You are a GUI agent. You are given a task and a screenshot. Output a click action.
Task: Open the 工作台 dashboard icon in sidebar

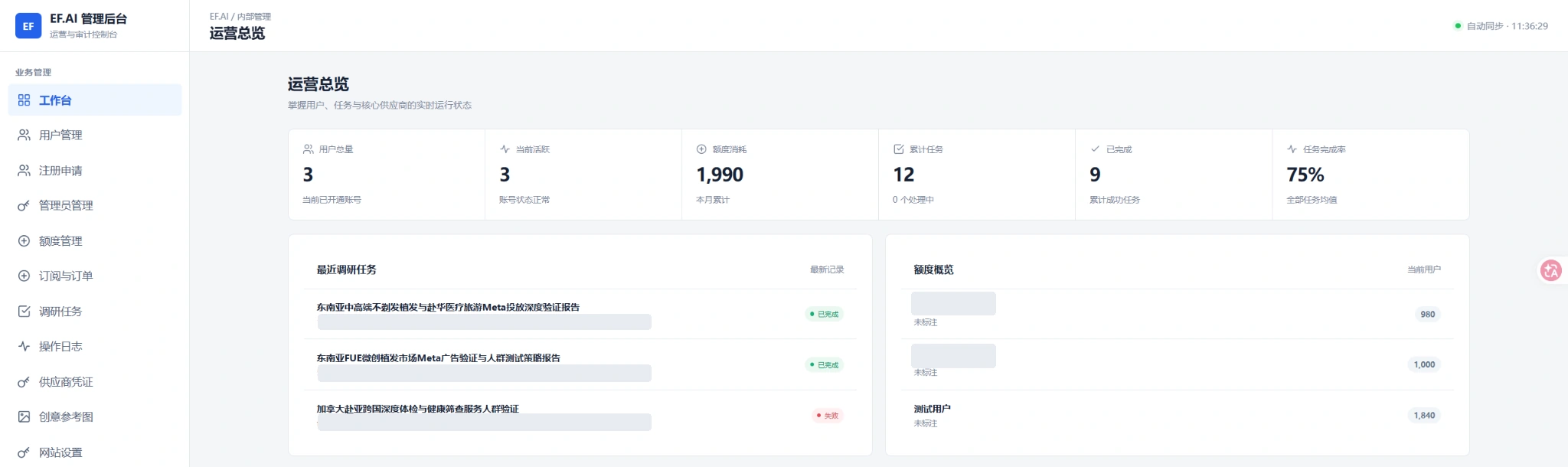(x=24, y=100)
